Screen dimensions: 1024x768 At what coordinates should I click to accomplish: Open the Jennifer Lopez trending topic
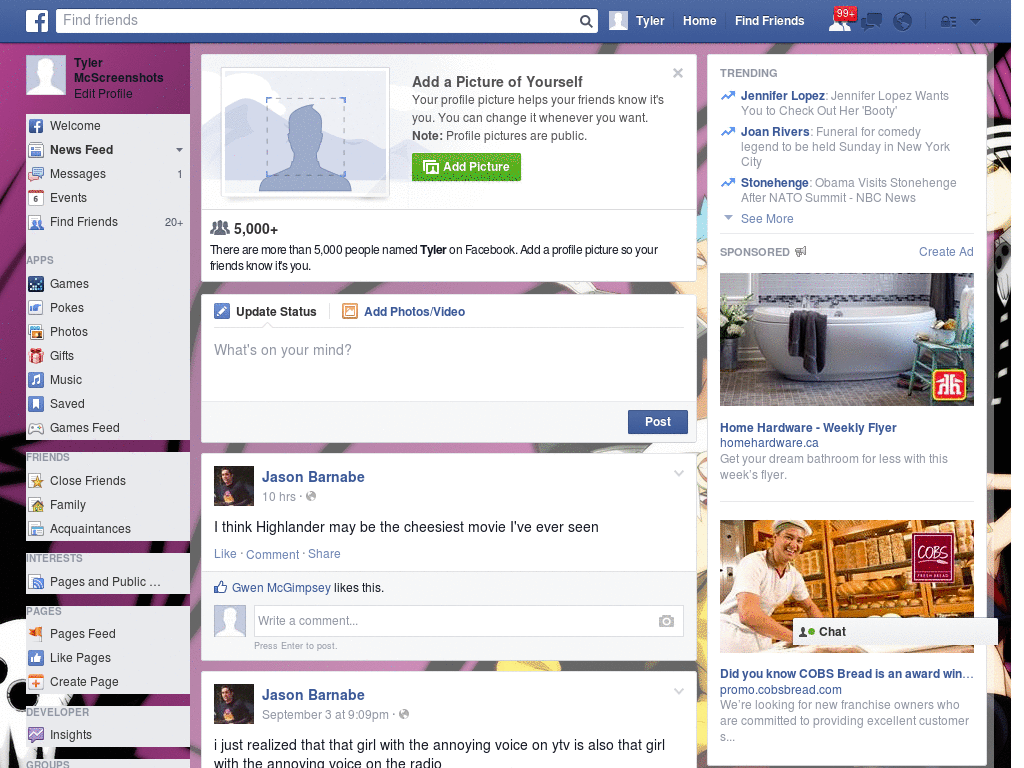[782, 96]
